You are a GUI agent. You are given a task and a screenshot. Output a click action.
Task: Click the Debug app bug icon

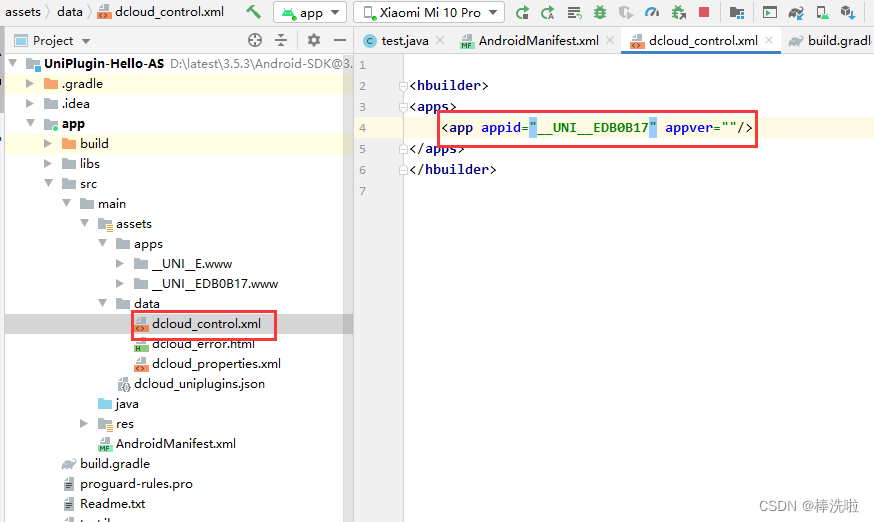(599, 12)
